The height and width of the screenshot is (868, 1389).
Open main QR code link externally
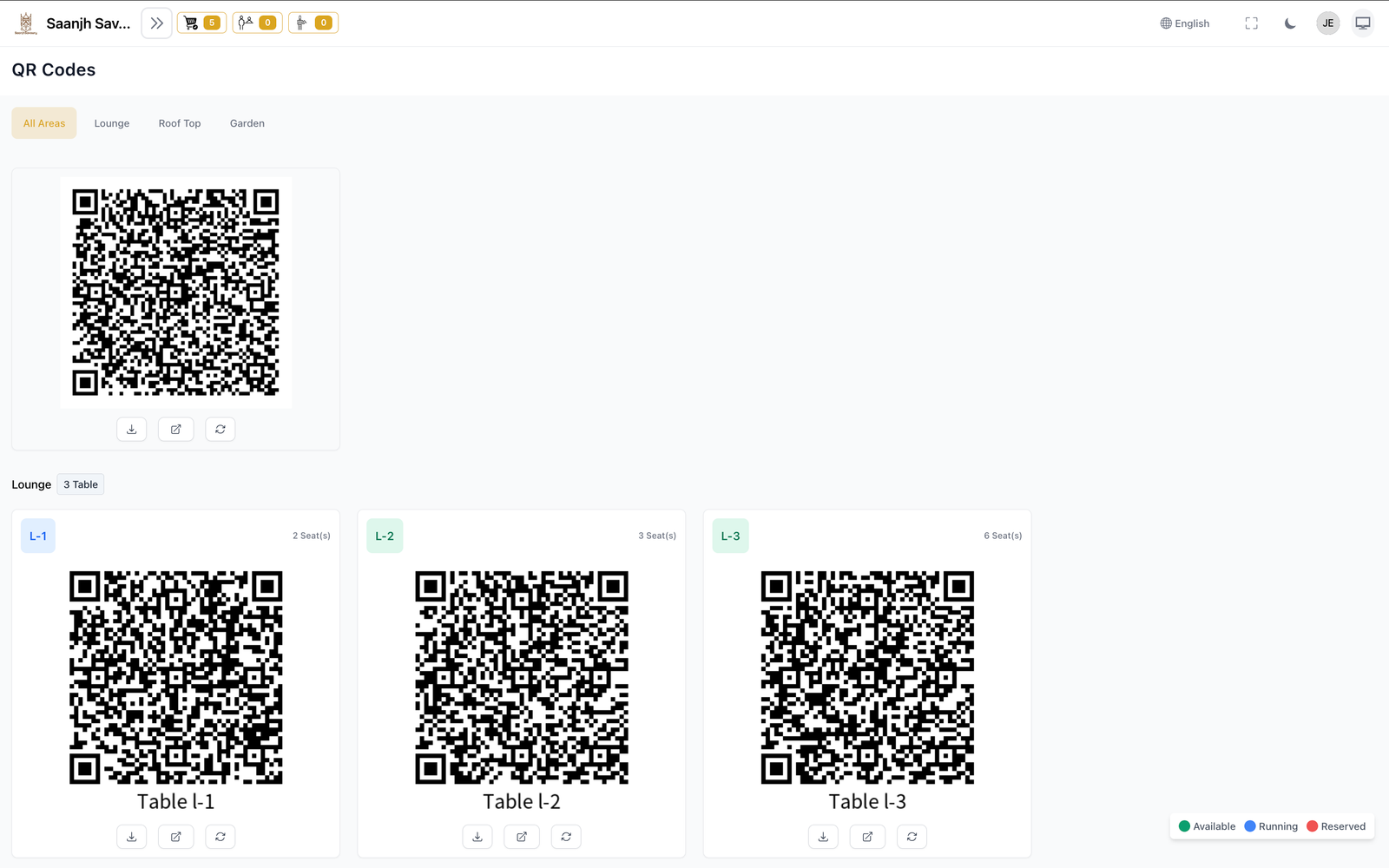pos(176,430)
